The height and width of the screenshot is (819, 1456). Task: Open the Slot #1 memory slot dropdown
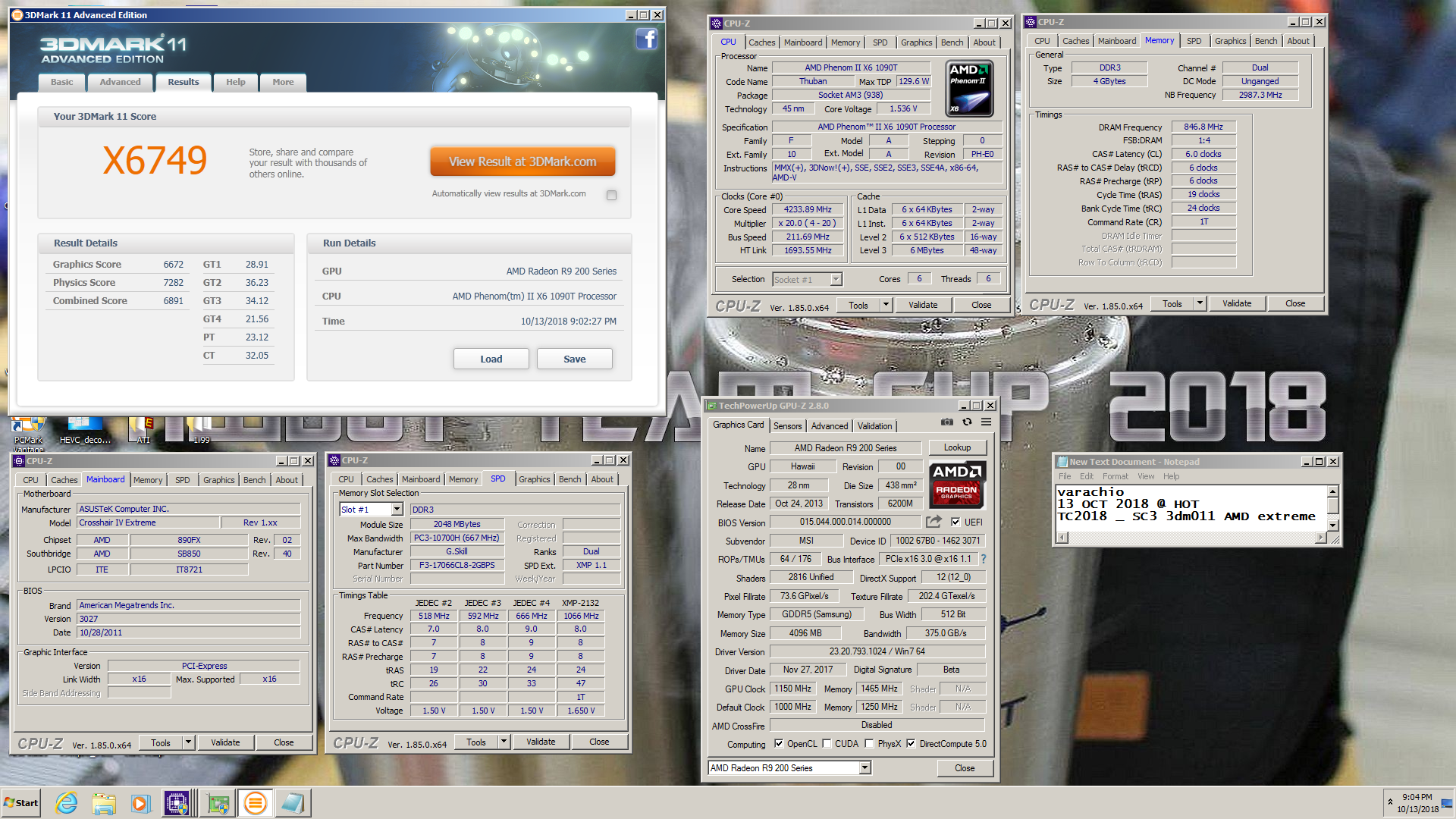coord(396,510)
